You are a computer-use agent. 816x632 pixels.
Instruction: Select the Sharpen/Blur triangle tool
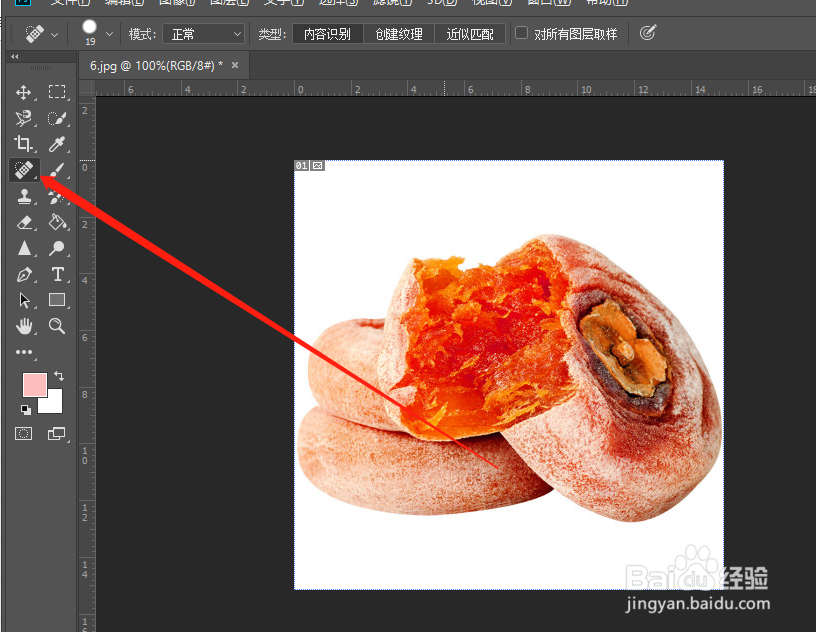click(x=23, y=248)
